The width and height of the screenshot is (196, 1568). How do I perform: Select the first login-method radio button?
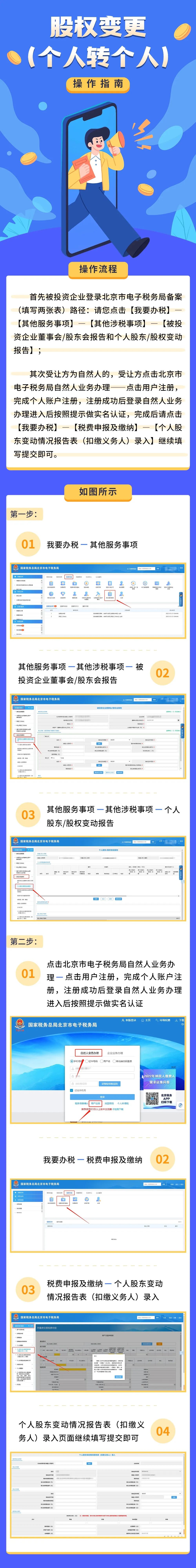coord(72,1061)
